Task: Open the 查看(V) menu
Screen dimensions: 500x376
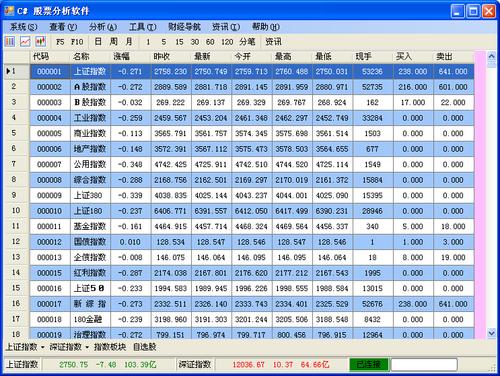Action: coord(63,27)
